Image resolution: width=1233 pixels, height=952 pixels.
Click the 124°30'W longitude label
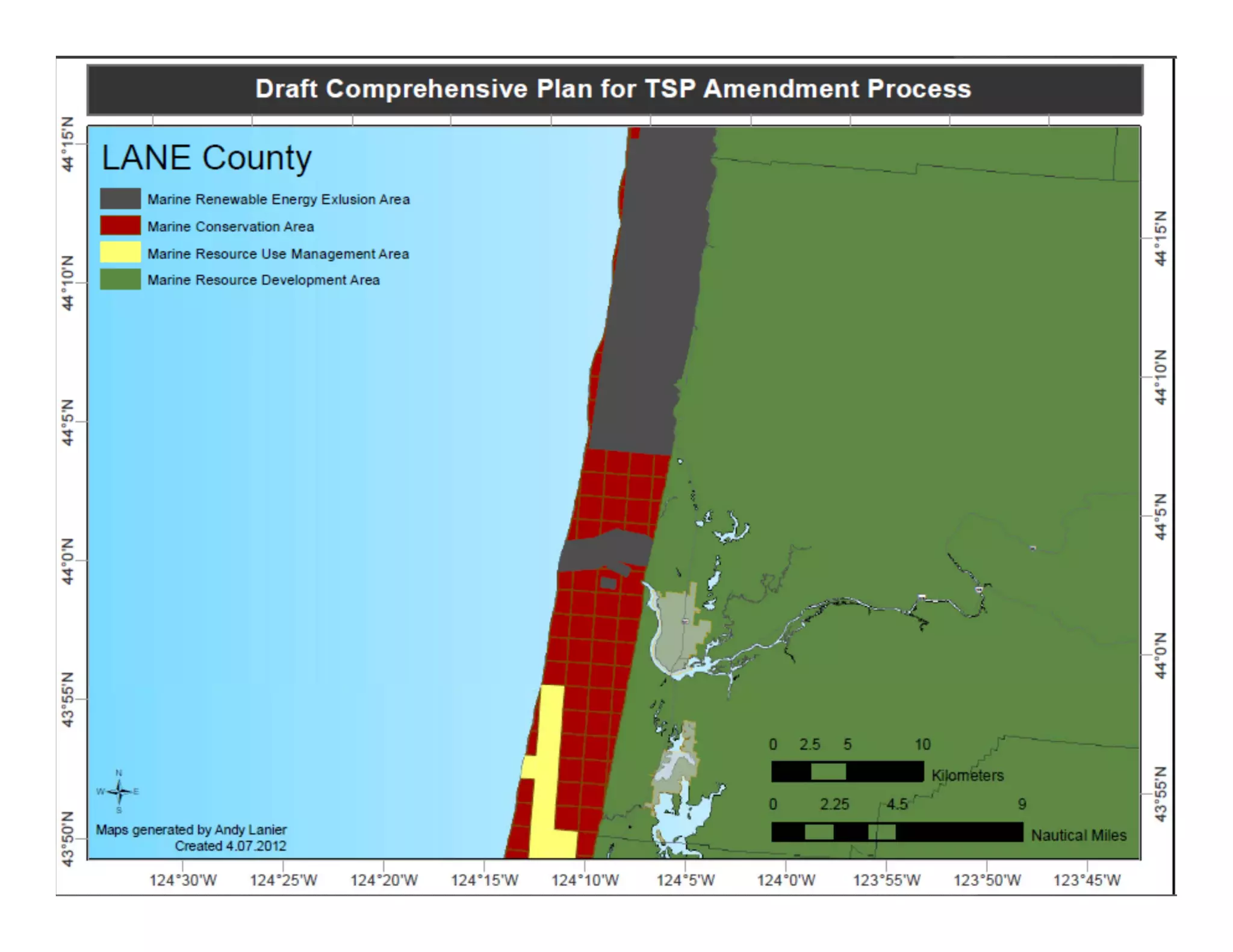point(183,880)
